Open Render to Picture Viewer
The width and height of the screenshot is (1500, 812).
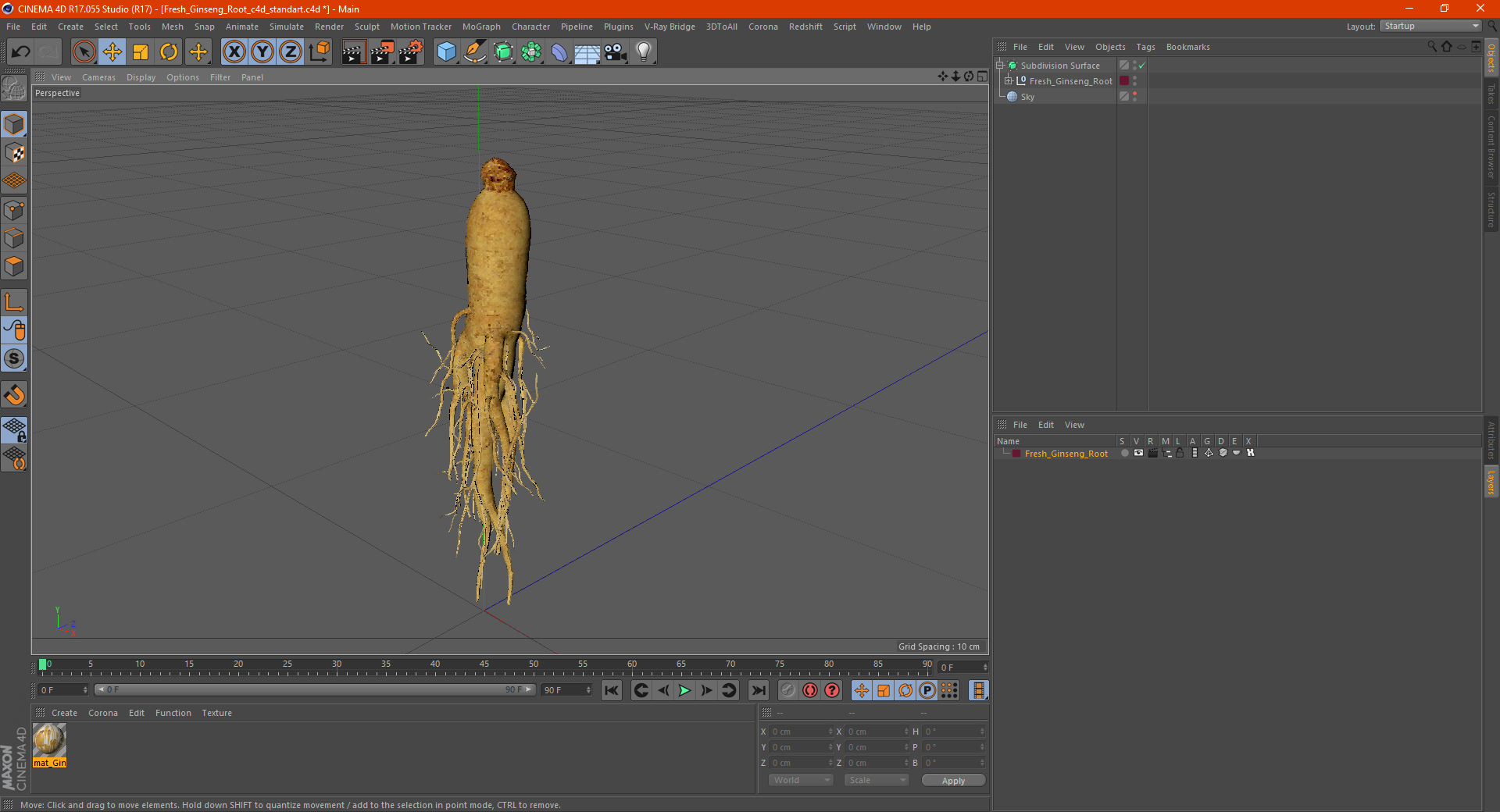(x=382, y=52)
